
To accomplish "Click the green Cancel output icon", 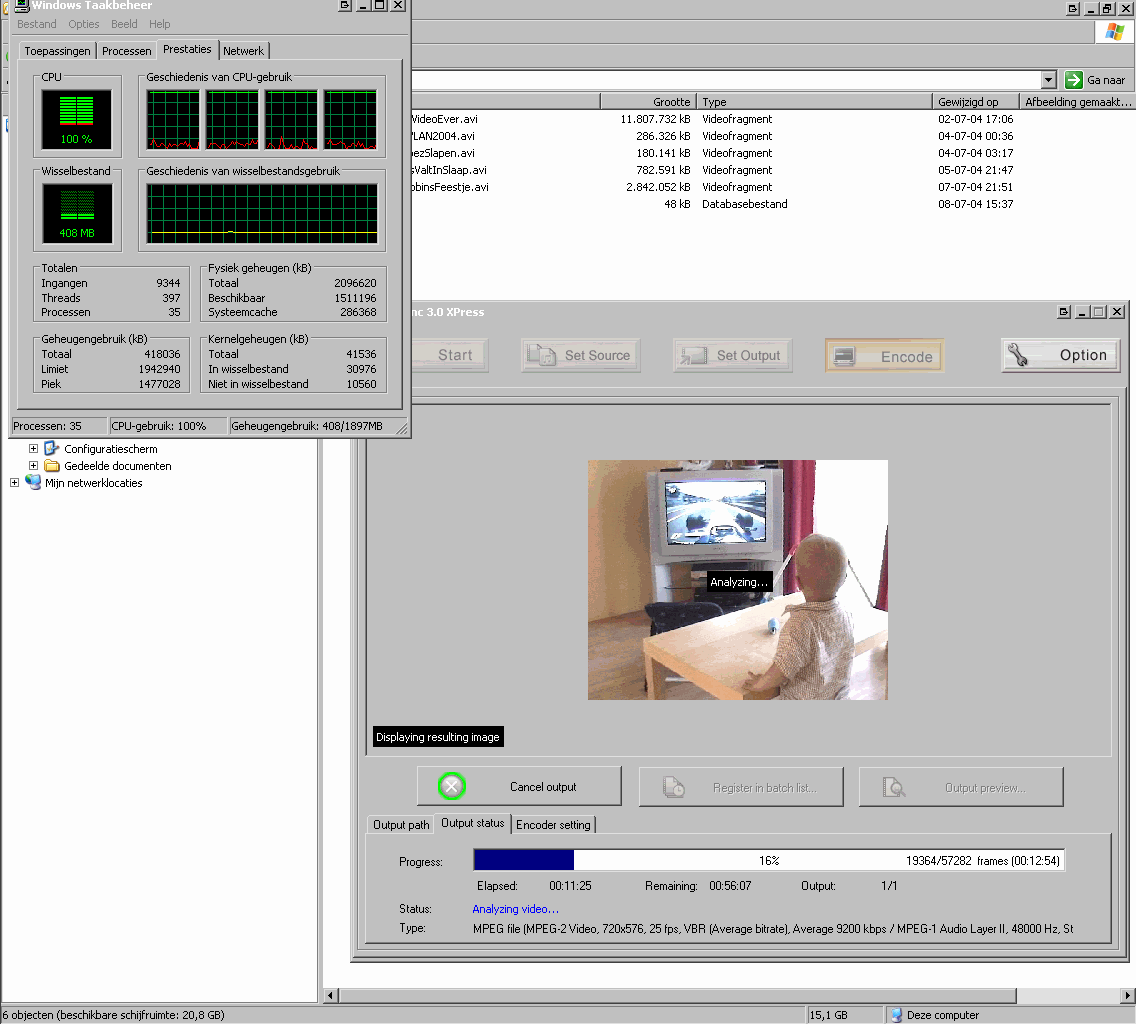I will coord(451,786).
